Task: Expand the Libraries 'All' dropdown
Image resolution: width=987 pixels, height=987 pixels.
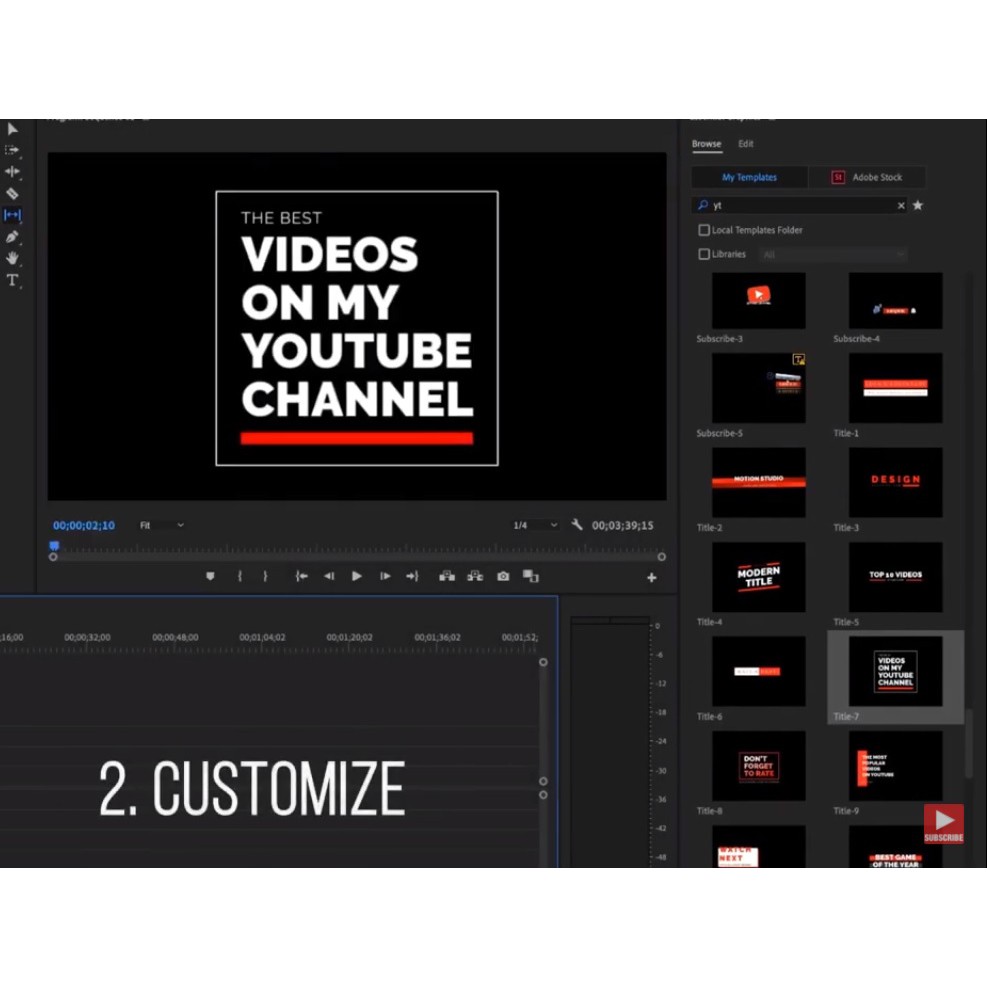Action: [x=834, y=255]
